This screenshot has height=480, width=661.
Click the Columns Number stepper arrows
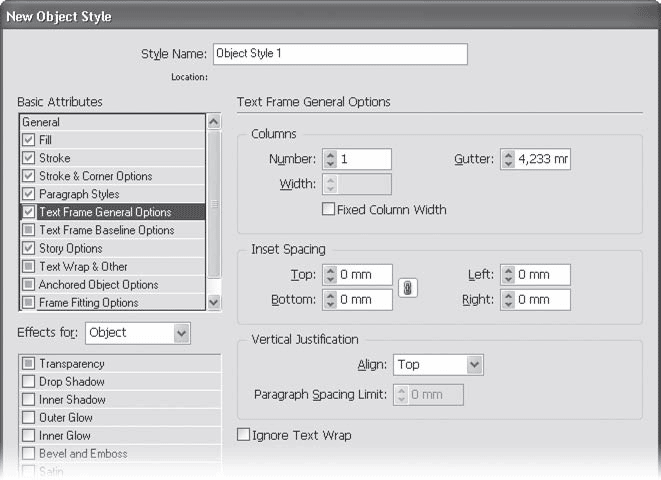pos(328,159)
